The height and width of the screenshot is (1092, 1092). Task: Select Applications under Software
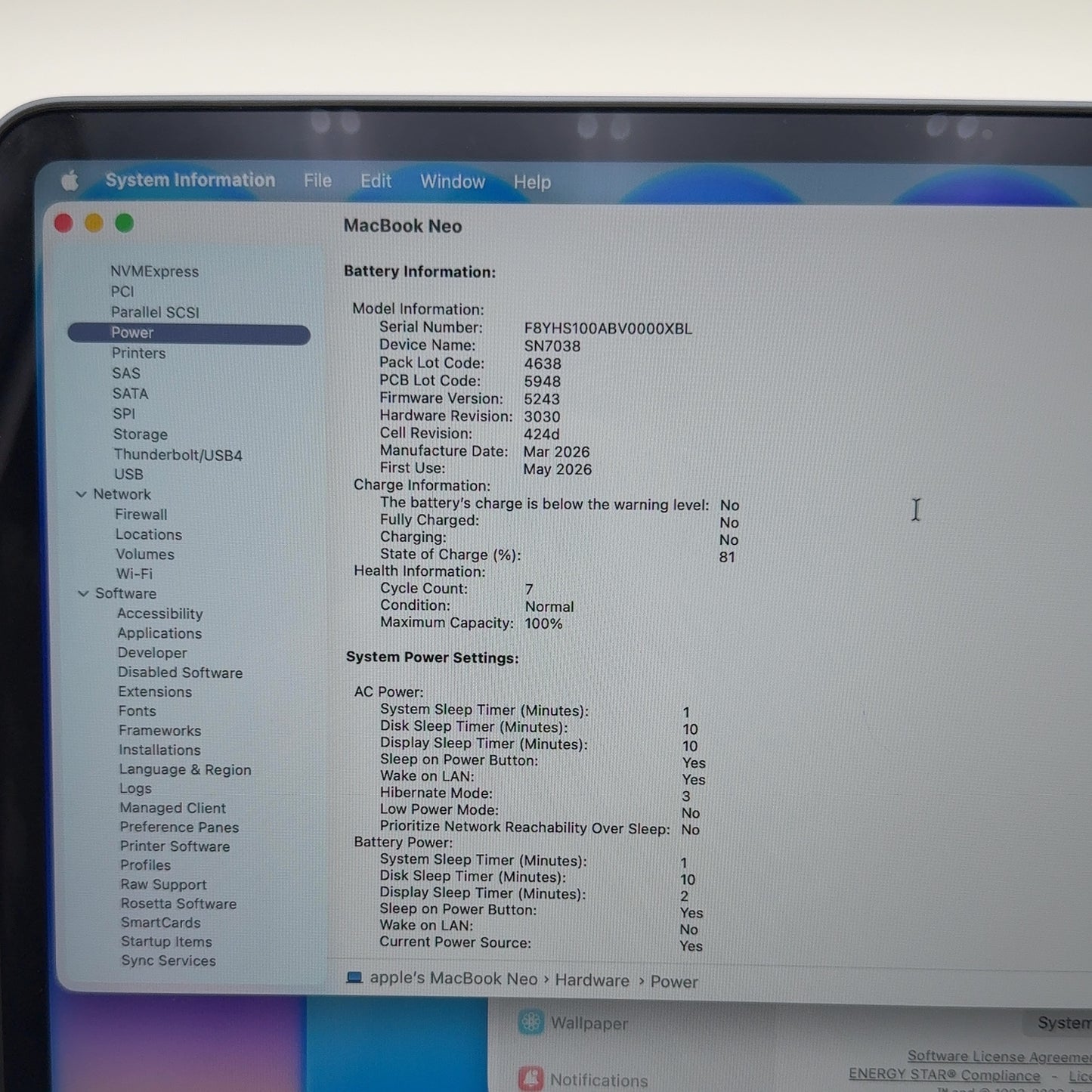point(159,633)
